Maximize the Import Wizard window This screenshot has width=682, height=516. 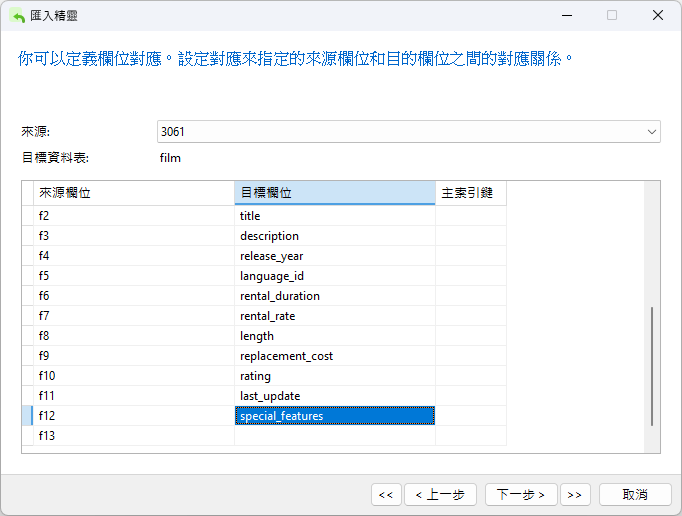pyautogui.click(x=612, y=15)
